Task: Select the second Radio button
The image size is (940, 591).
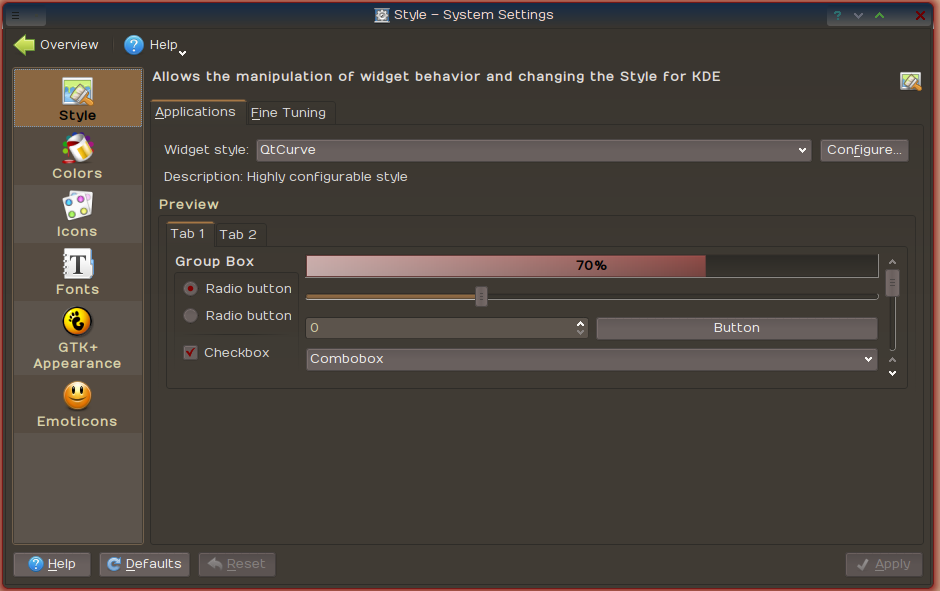Action: [x=191, y=316]
